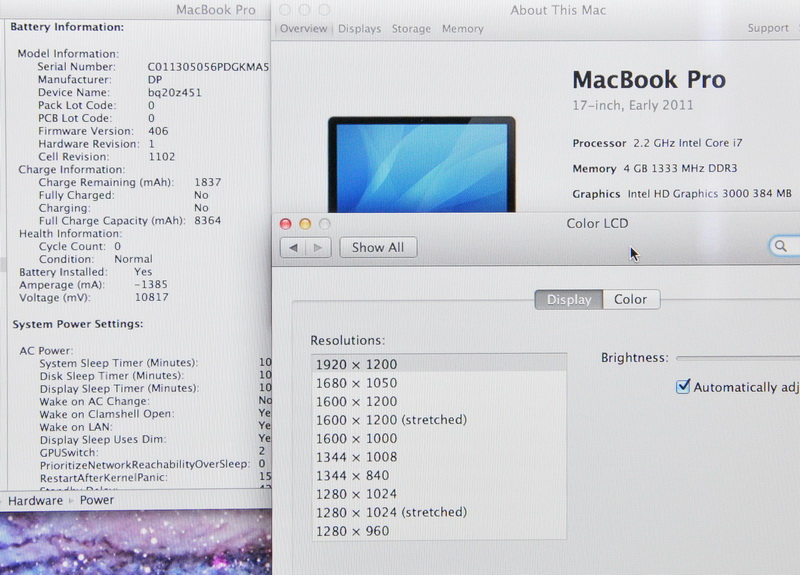Viewport: 800px width, 575px height.
Task: Click the Cycle Count row
Action: [80, 246]
